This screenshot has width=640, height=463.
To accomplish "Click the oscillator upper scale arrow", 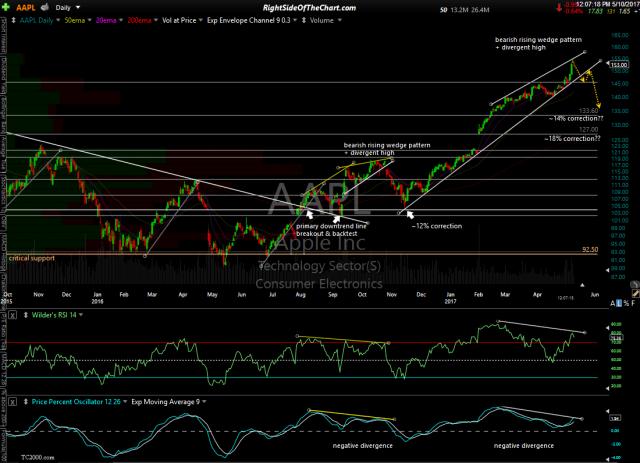I will [x=607, y=411].
